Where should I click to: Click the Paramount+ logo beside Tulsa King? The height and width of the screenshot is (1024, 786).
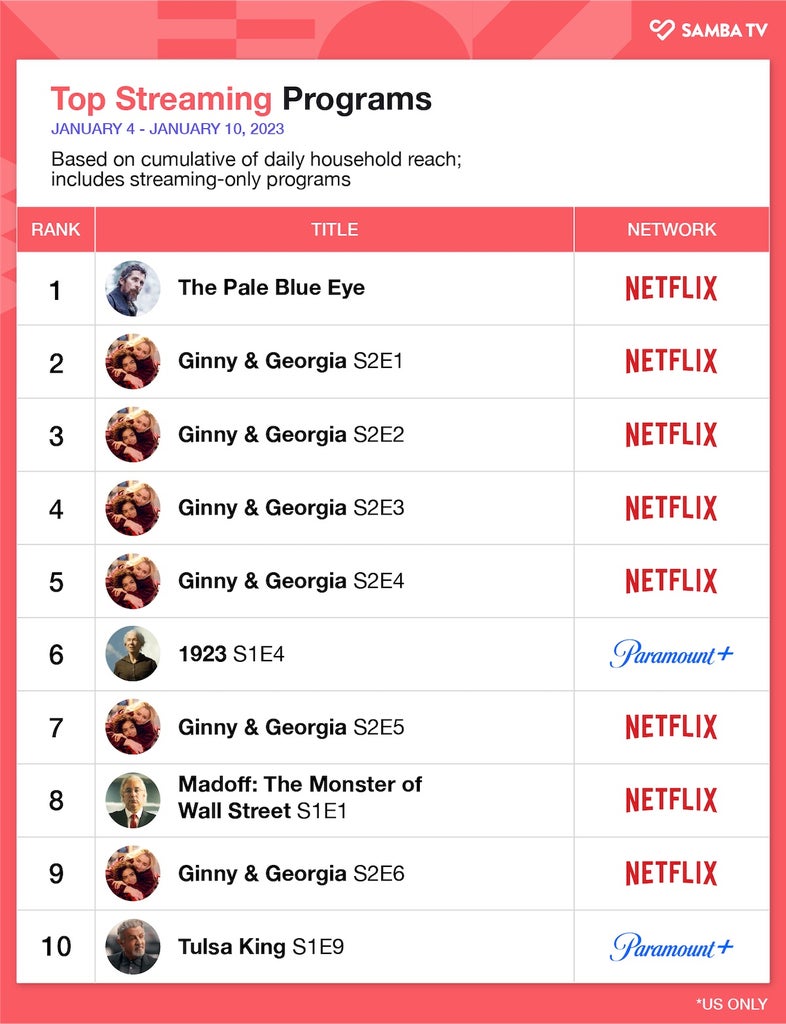(671, 946)
